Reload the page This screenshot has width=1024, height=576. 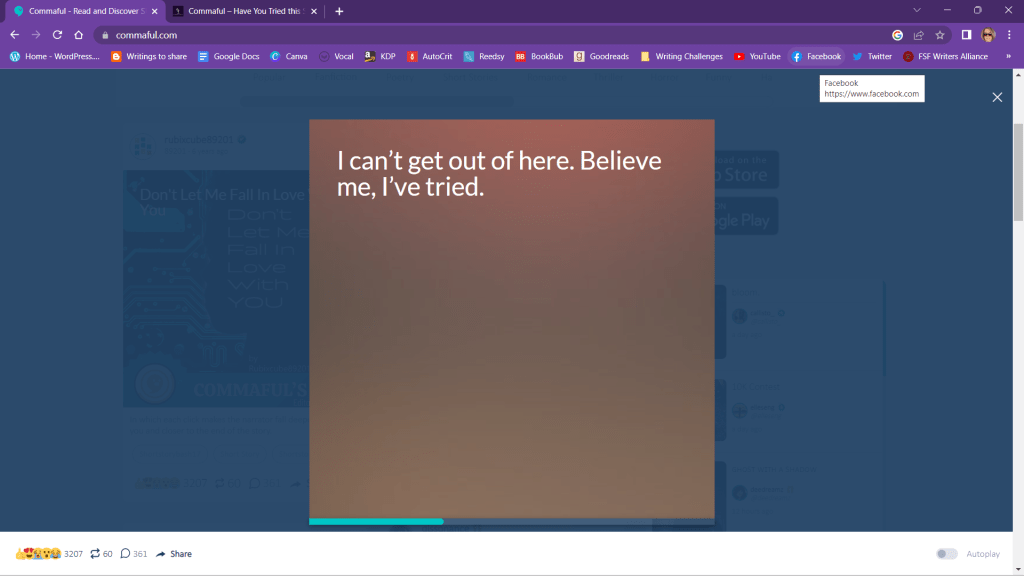coord(57,35)
